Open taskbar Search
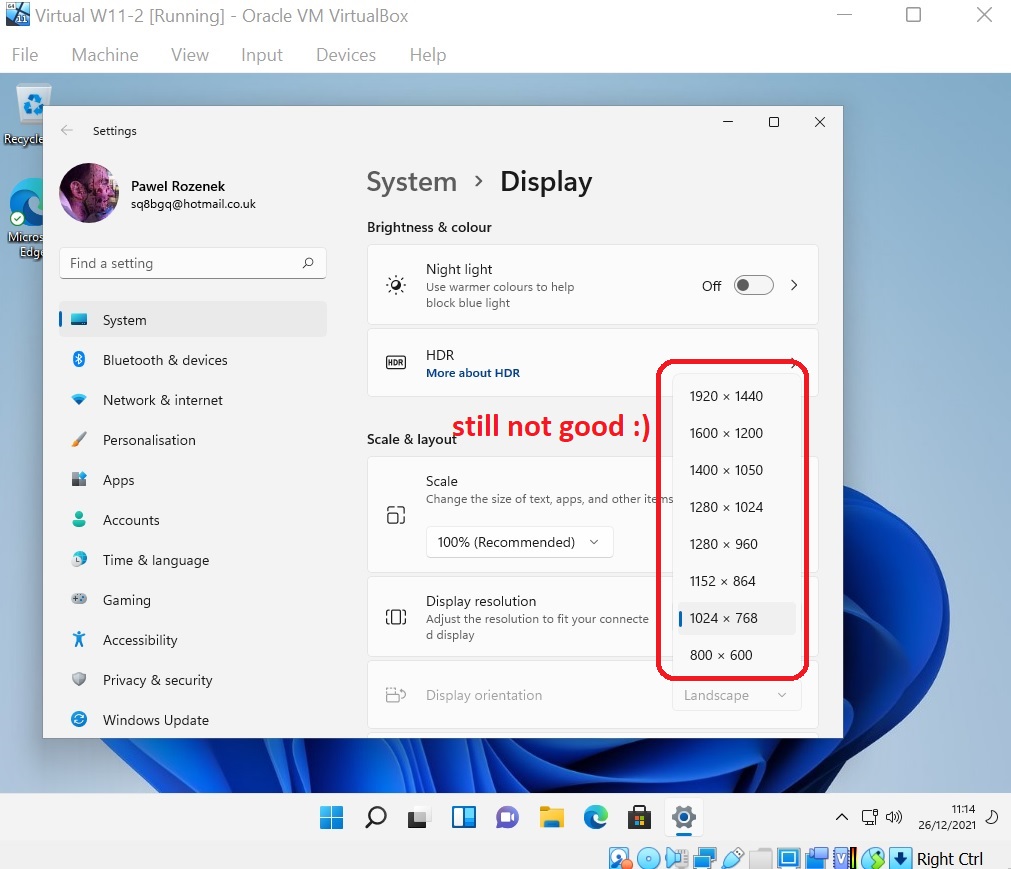 pos(375,817)
